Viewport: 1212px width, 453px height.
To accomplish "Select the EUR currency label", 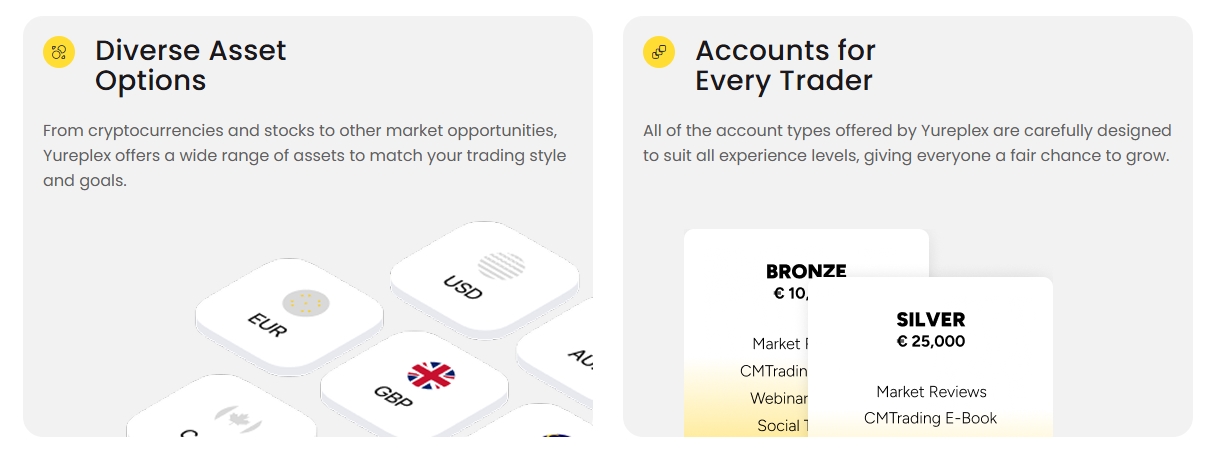I will pyautogui.click(x=265, y=325).
